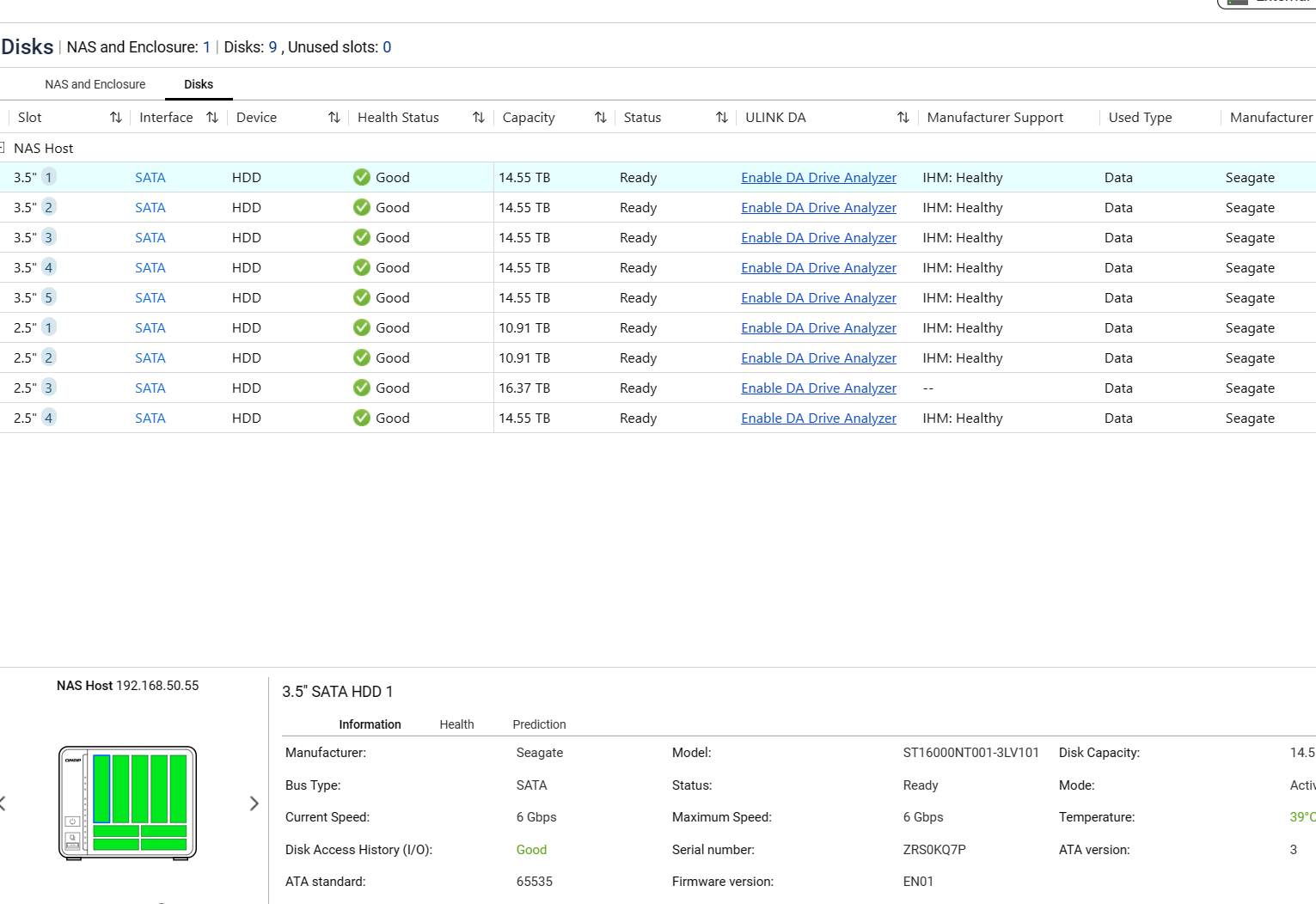Collapse the NAS Host group
The width and height of the screenshot is (1316, 904).
(3, 148)
